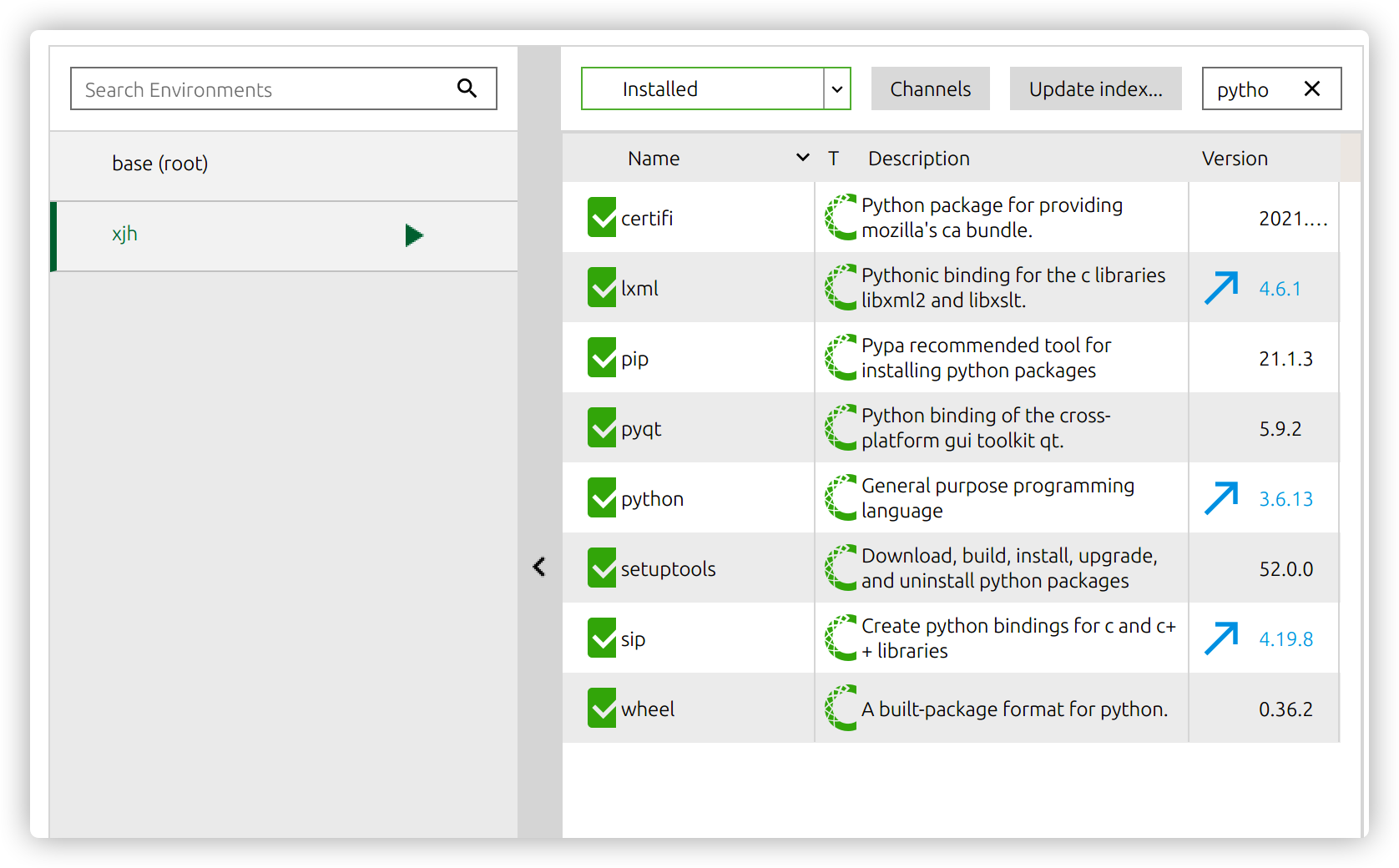The height and width of the screenshot is (868, 1399).
Task: Click the Name column header
Action: pyautogui.click(x=654, y=159)
